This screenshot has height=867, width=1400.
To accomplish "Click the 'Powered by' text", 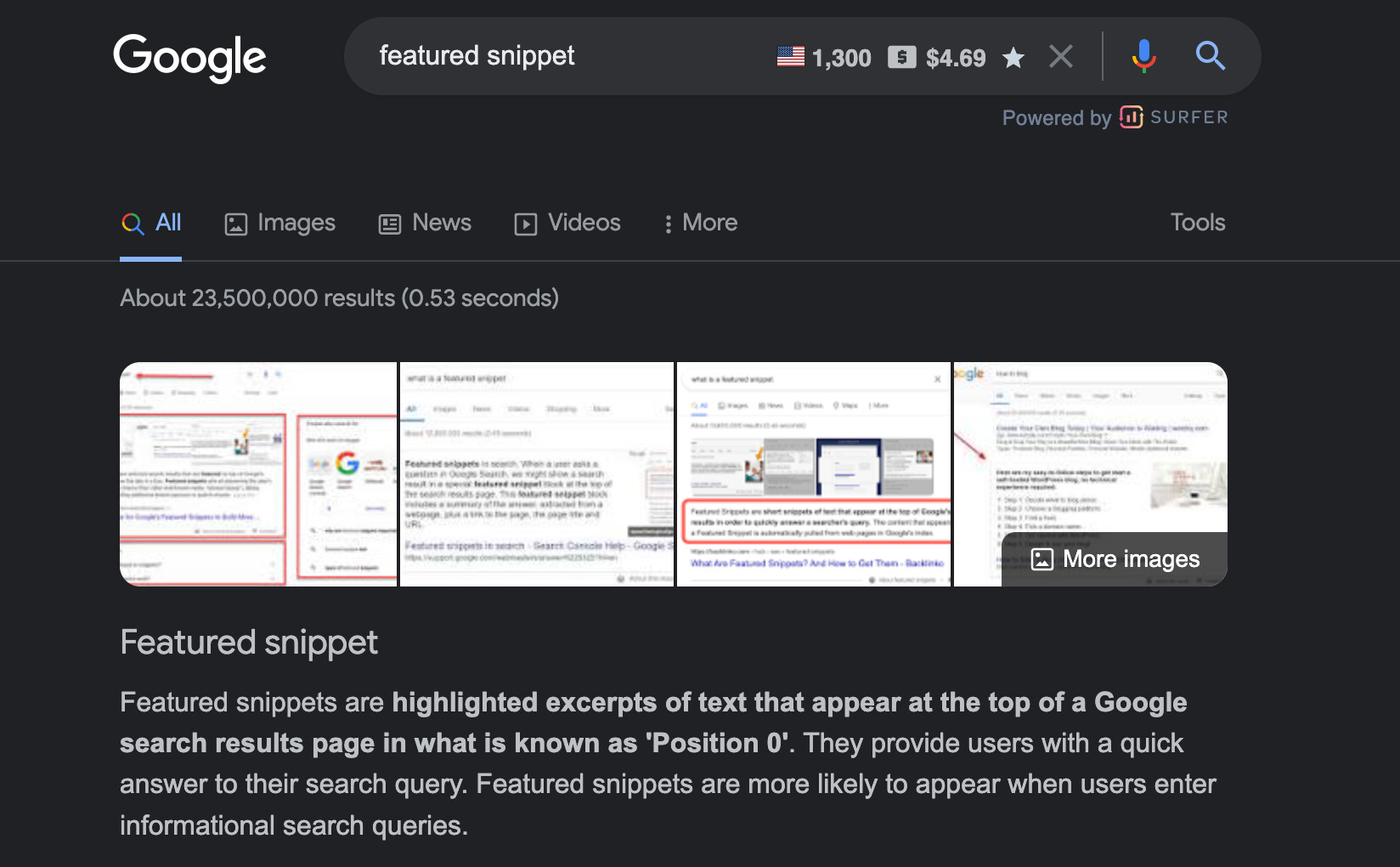I will 1057,118.
